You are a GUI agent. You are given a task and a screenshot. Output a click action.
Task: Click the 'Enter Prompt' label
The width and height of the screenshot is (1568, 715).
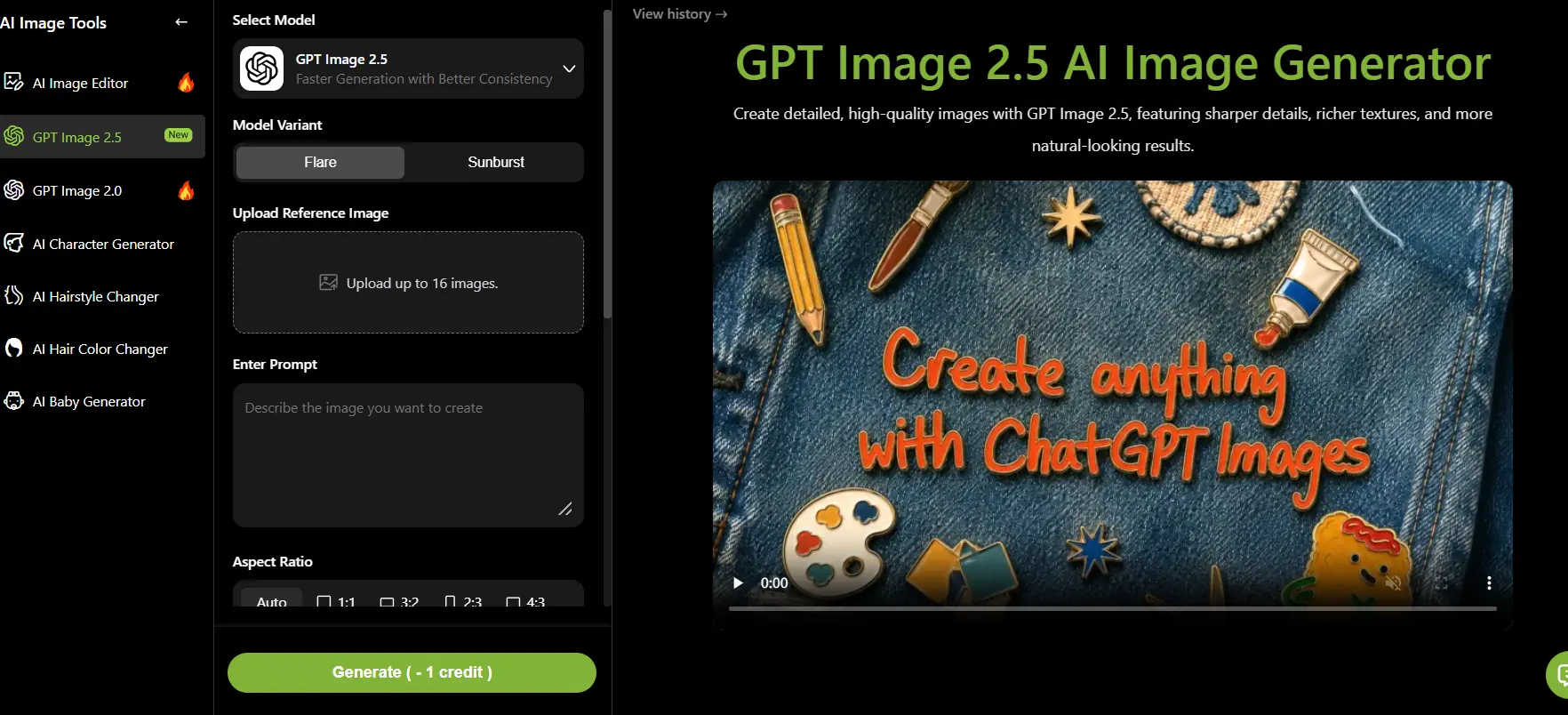click(x=275, y=365)
